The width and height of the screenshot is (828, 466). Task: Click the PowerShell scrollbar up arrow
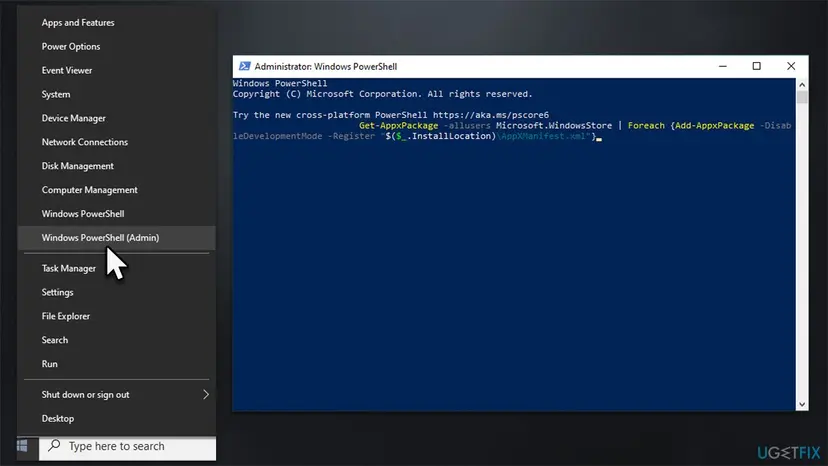tap(802, 85)
